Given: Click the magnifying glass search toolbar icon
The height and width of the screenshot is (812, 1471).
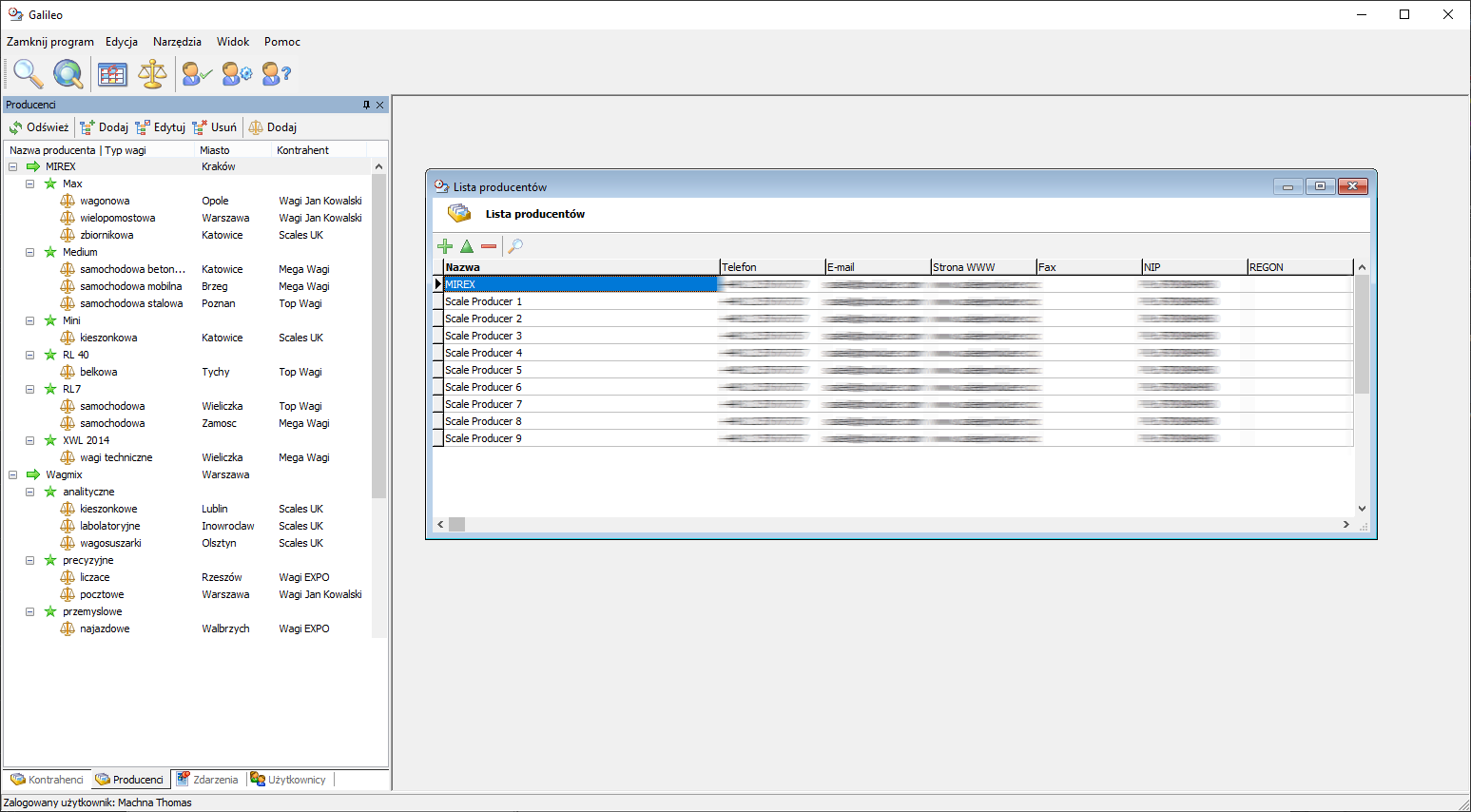Looking at the screenshot, I should pyautogui.click(x=28, y=73).
